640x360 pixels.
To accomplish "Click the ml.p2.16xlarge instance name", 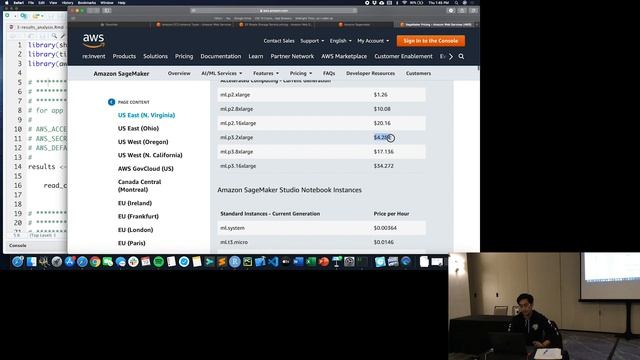I will [x=238, y=123].
